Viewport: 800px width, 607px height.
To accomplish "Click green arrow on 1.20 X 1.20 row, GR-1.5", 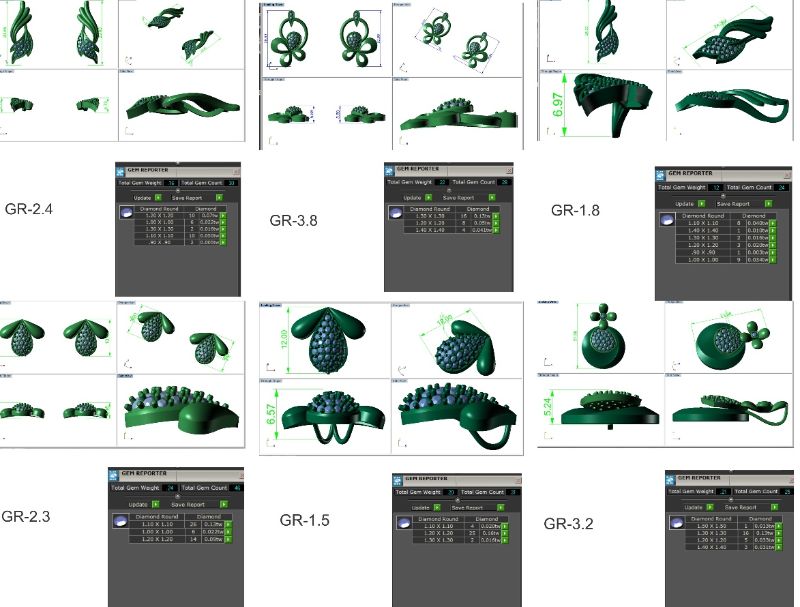I will click(505, 533).
